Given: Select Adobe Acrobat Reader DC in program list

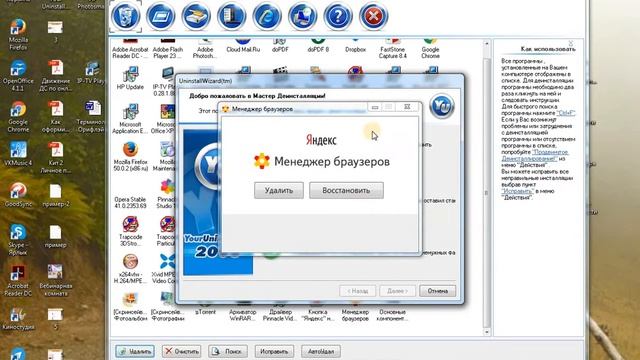Looking at the screenshot, I should click(130, 49).
